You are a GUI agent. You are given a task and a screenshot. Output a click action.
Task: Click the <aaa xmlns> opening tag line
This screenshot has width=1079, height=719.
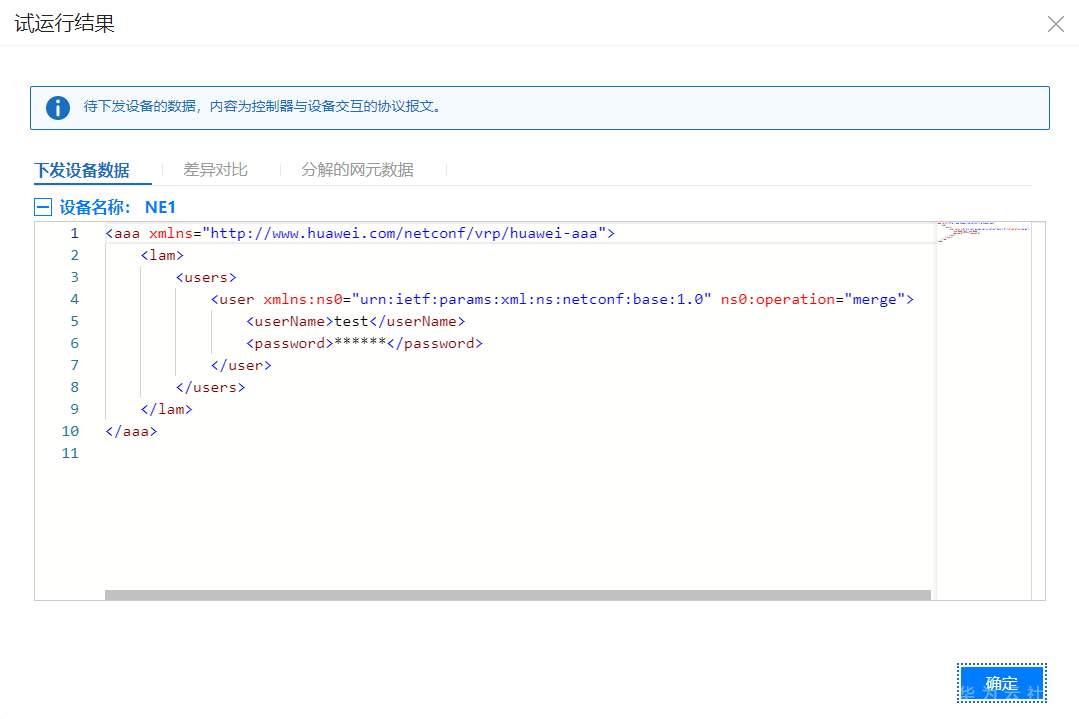[x=360, y=233]
